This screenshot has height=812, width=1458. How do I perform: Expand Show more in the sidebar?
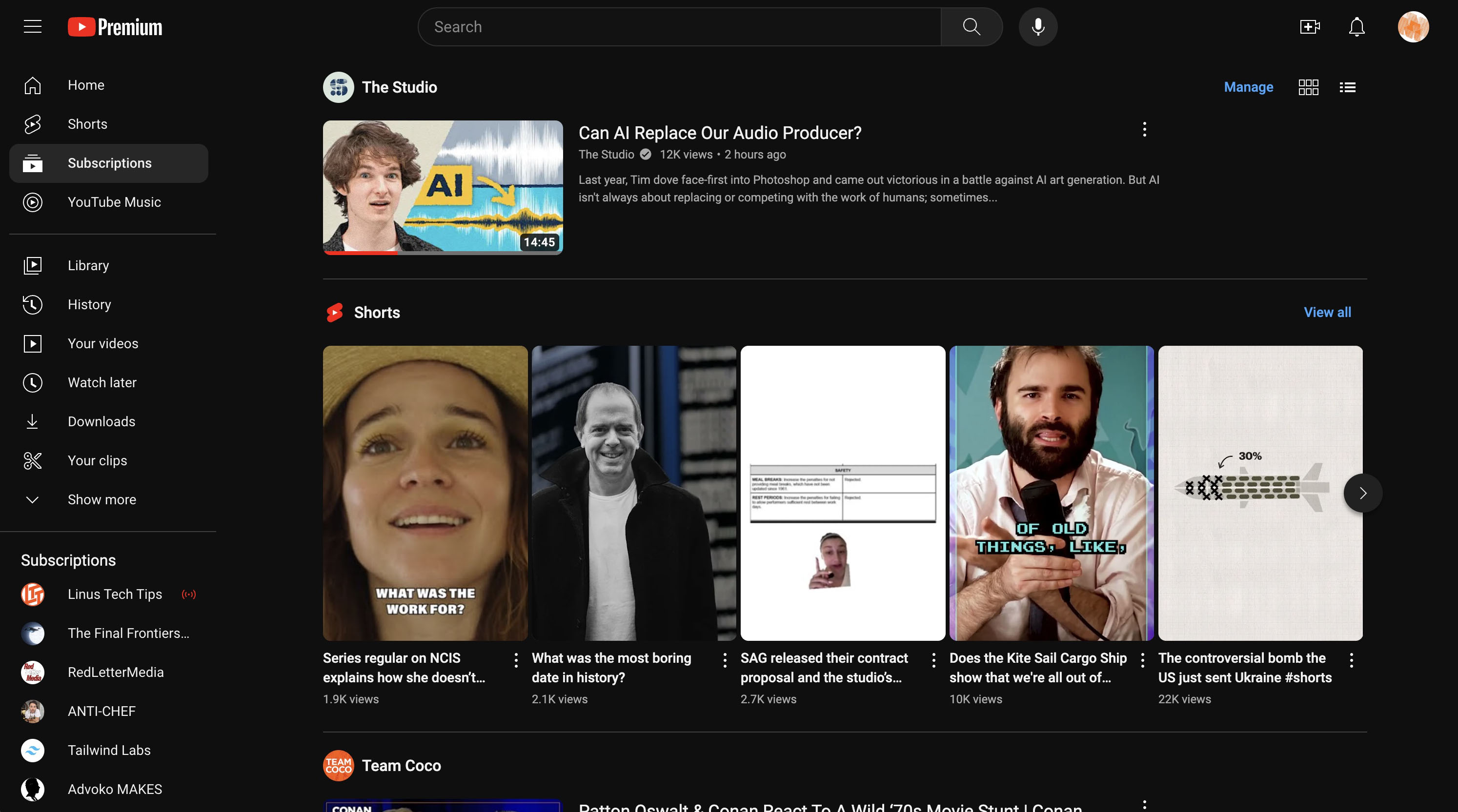coord(102,500)
